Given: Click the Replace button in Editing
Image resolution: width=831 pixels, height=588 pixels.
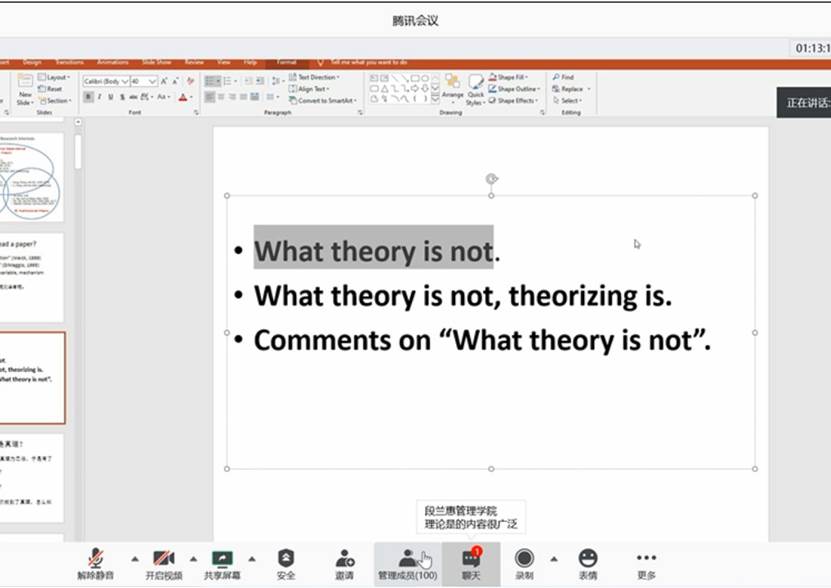Looking at the screenshot, I should (x=569, y=89).
